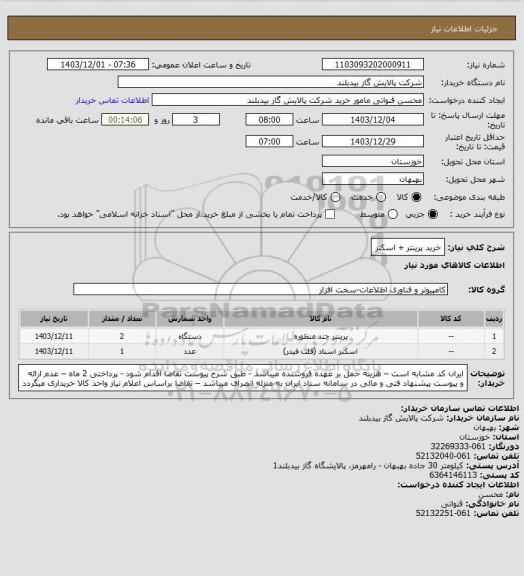Click the price validity date 1403/12/29
The width and height of the screenshot is (524, 576).
373,141
